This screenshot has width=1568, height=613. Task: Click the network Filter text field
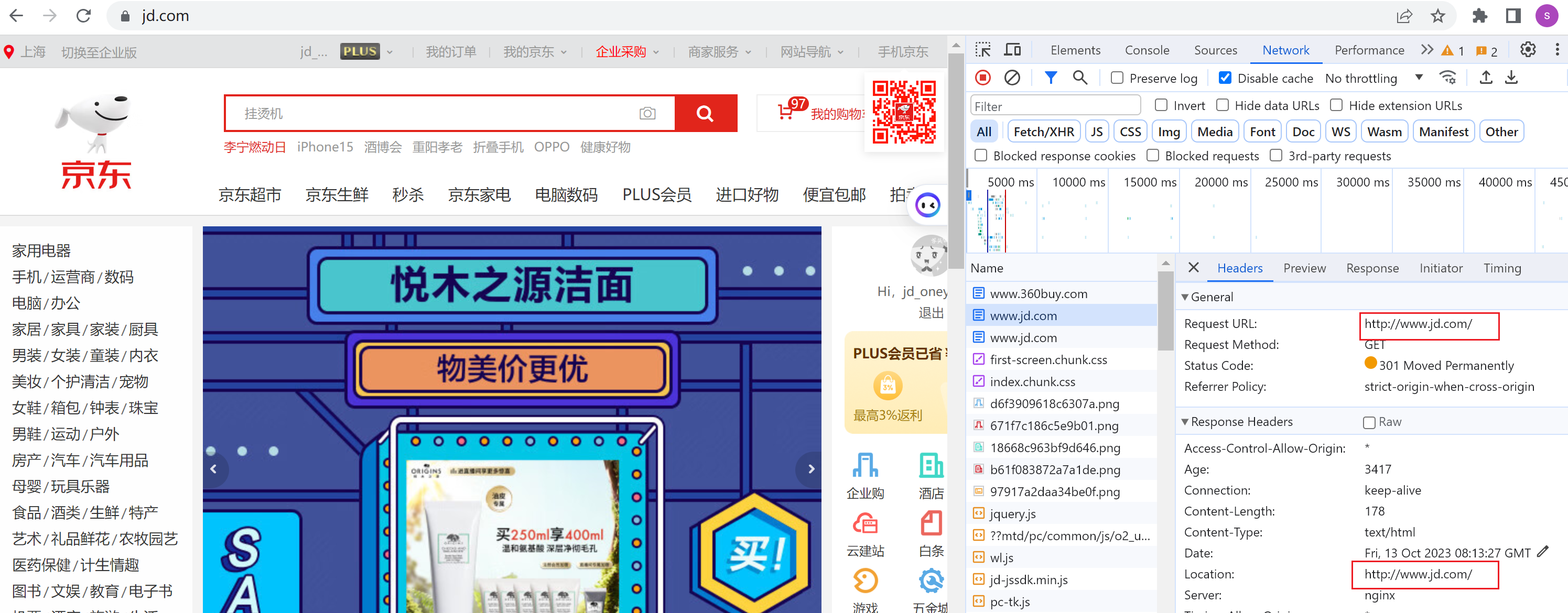pyautogui.click(x=1055, y=106)
